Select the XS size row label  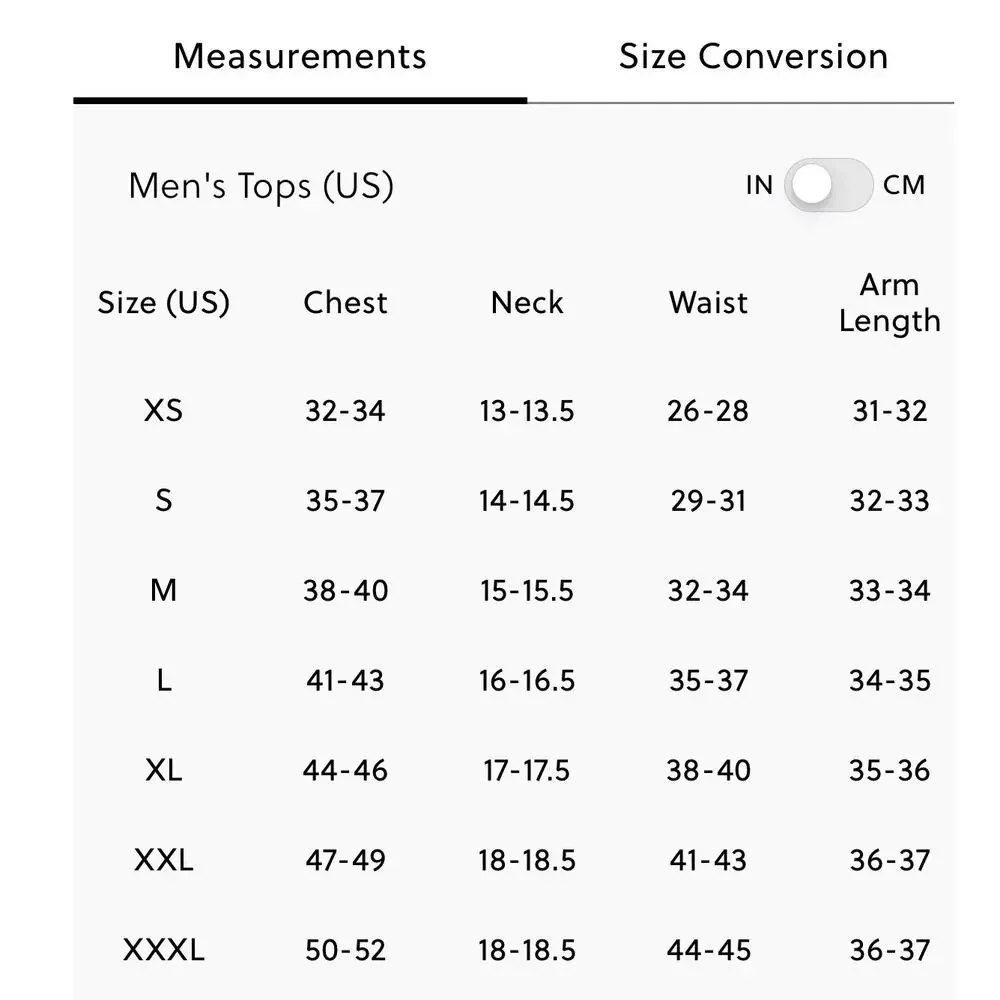(164, 410)
